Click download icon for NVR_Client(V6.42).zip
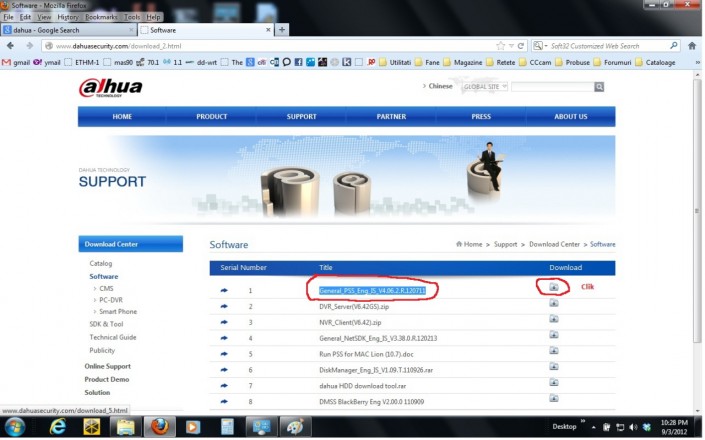This screenshot has width=705, height=440. tap(553, 321)
